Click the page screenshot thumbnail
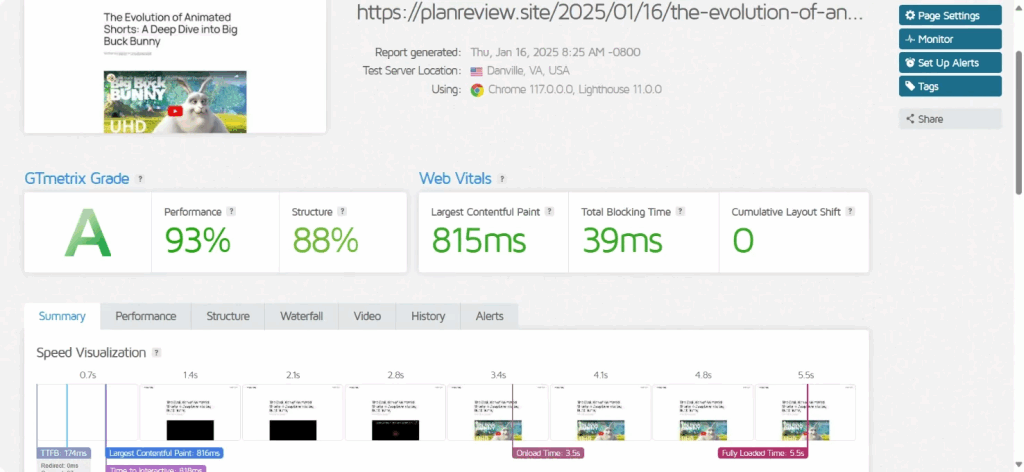Image resolution: width=1024 pixels, height=472 pixels. [x=175, y=68]
